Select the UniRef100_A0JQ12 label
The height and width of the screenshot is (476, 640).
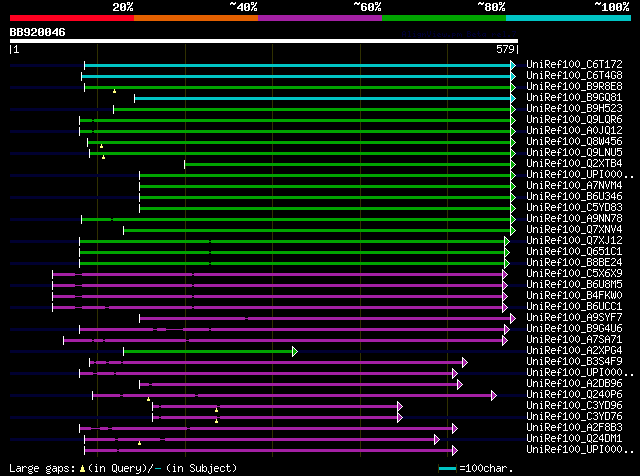pos(574,131)
